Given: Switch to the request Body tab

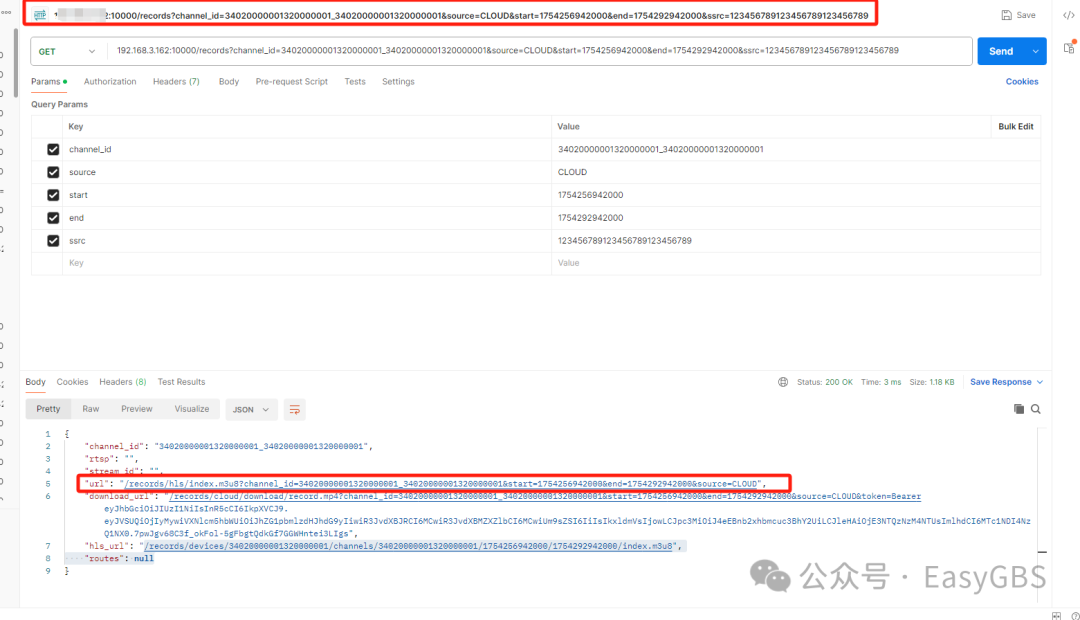Looking at the screenshot, I should pyautogui.click(x=229, y=81).
